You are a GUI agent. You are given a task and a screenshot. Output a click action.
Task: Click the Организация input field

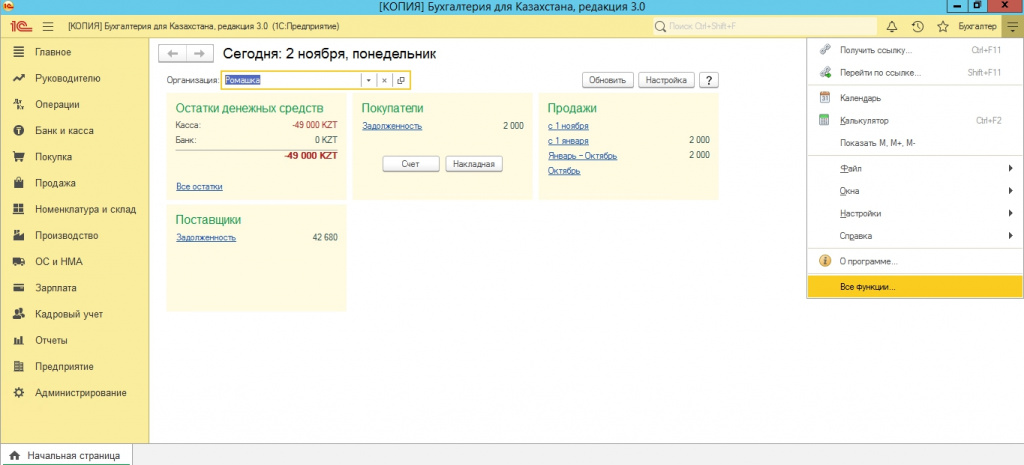pyautogui.click(x=291, y=80)
